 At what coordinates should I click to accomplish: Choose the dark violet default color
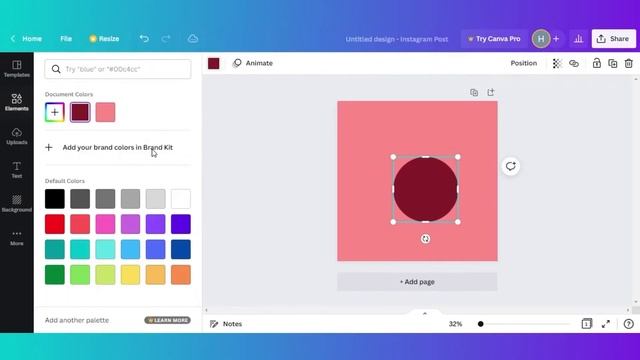point(181,224)
